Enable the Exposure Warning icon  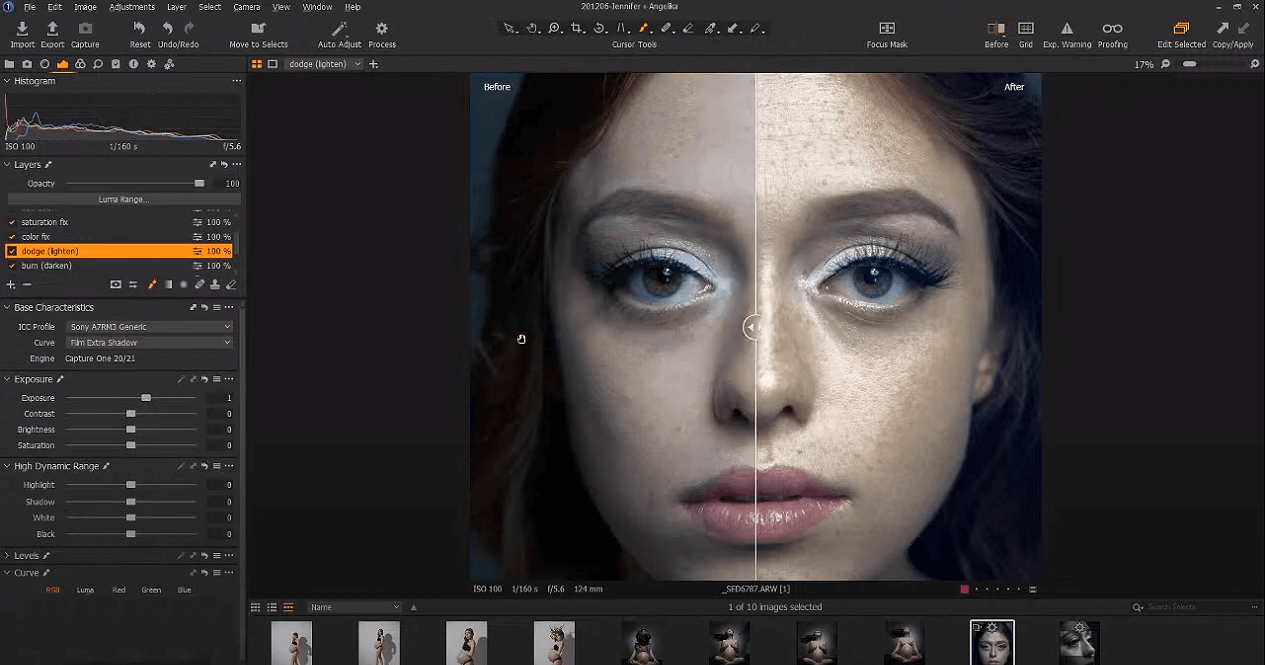point(1066,29)
